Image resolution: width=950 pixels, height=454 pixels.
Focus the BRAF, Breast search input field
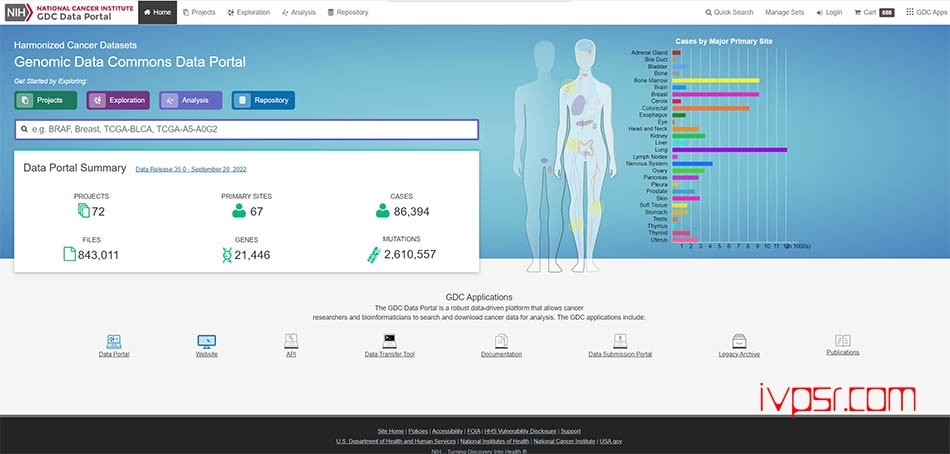[247, 129]
